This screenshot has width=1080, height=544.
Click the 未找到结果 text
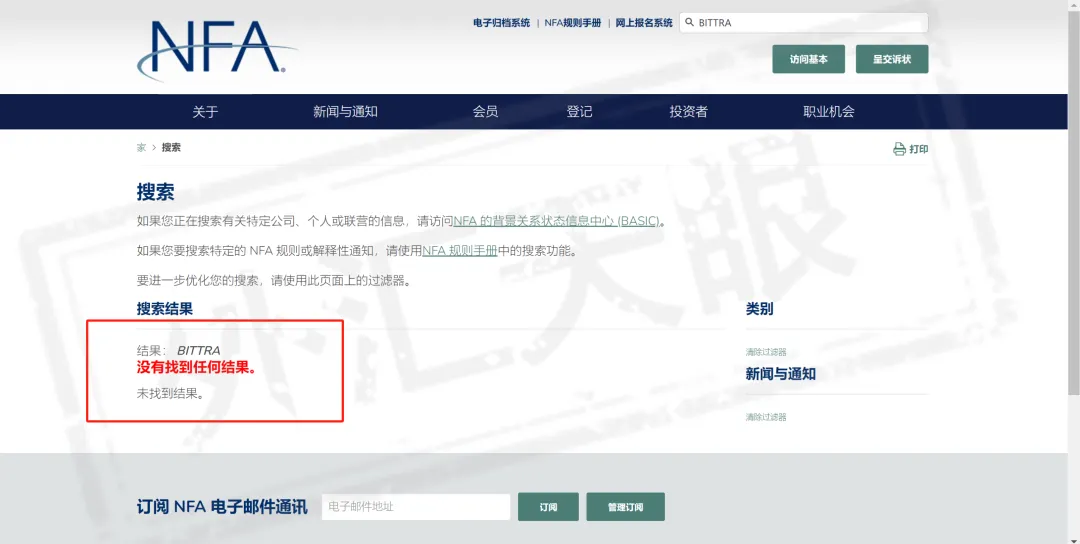tap(170, 395)
